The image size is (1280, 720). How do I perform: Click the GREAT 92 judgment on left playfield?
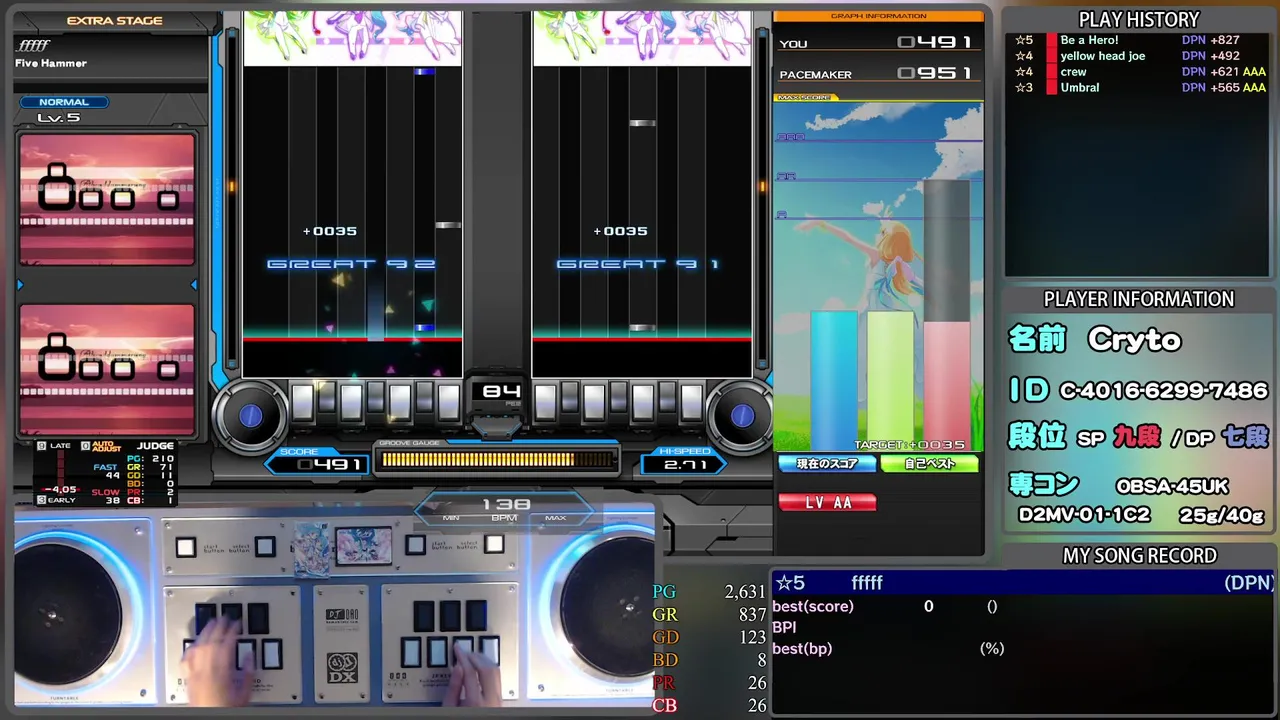tap(351, 264)
